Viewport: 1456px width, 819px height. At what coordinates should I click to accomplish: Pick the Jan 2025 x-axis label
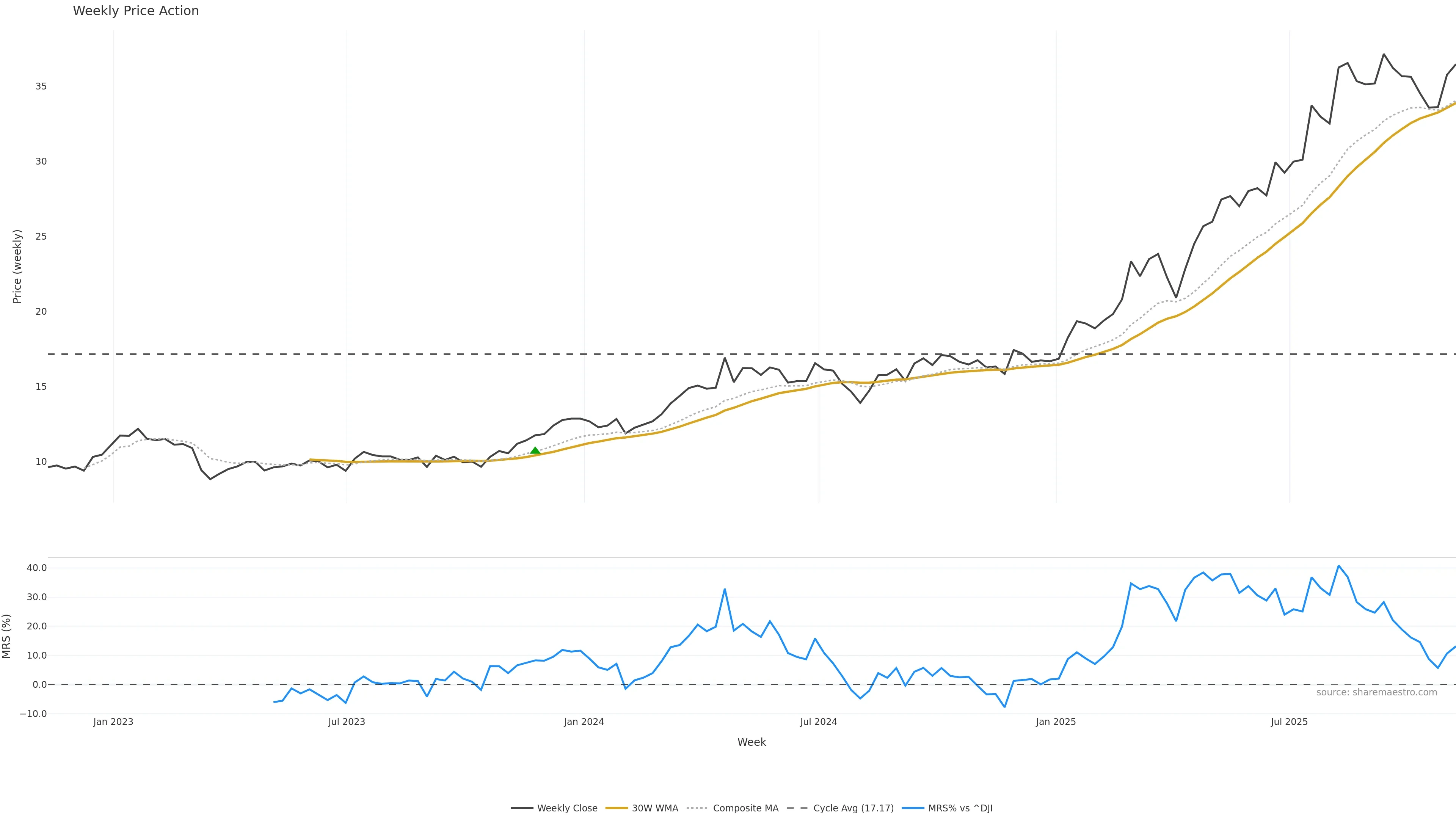click(x=1056, y=722)
